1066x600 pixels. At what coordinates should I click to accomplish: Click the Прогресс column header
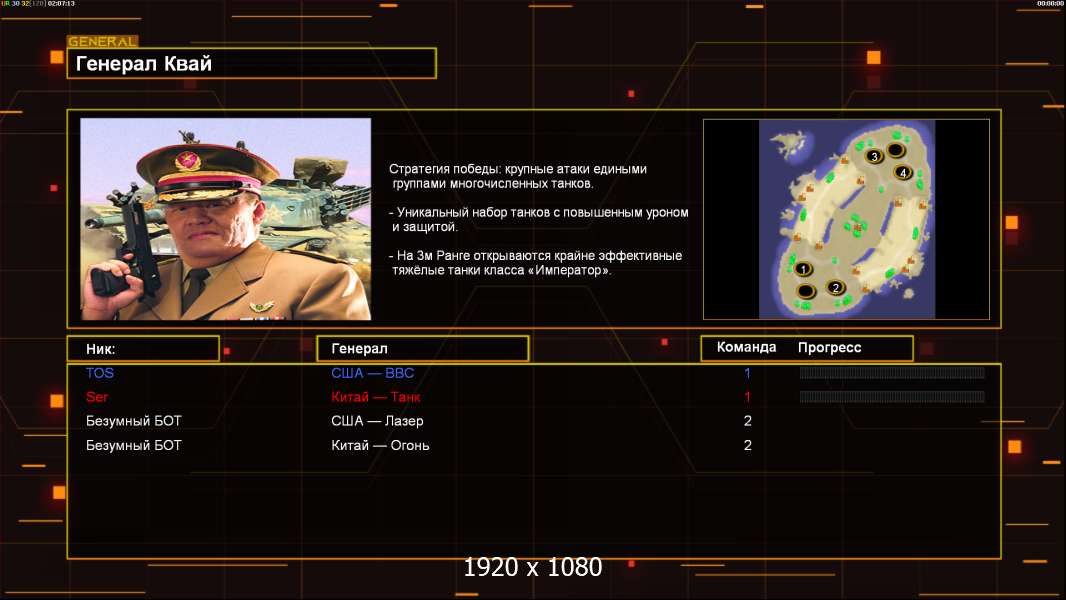coord(829,347)
